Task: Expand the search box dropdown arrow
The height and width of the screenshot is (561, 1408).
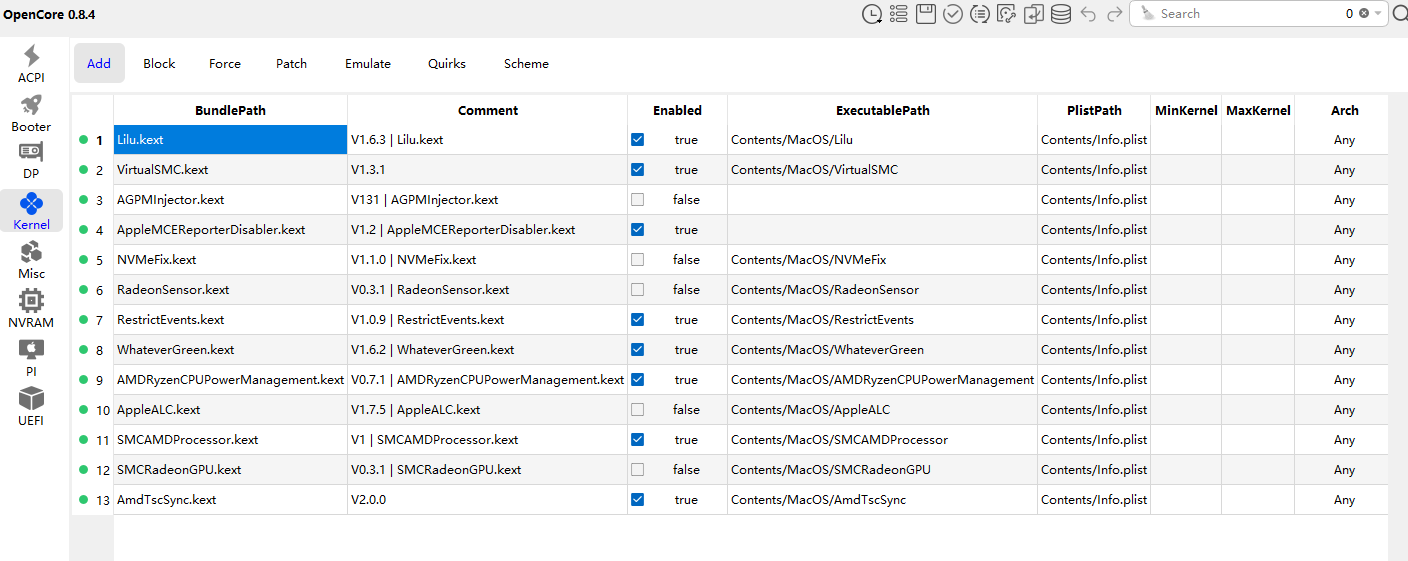Action: (x=1378, y=14)
